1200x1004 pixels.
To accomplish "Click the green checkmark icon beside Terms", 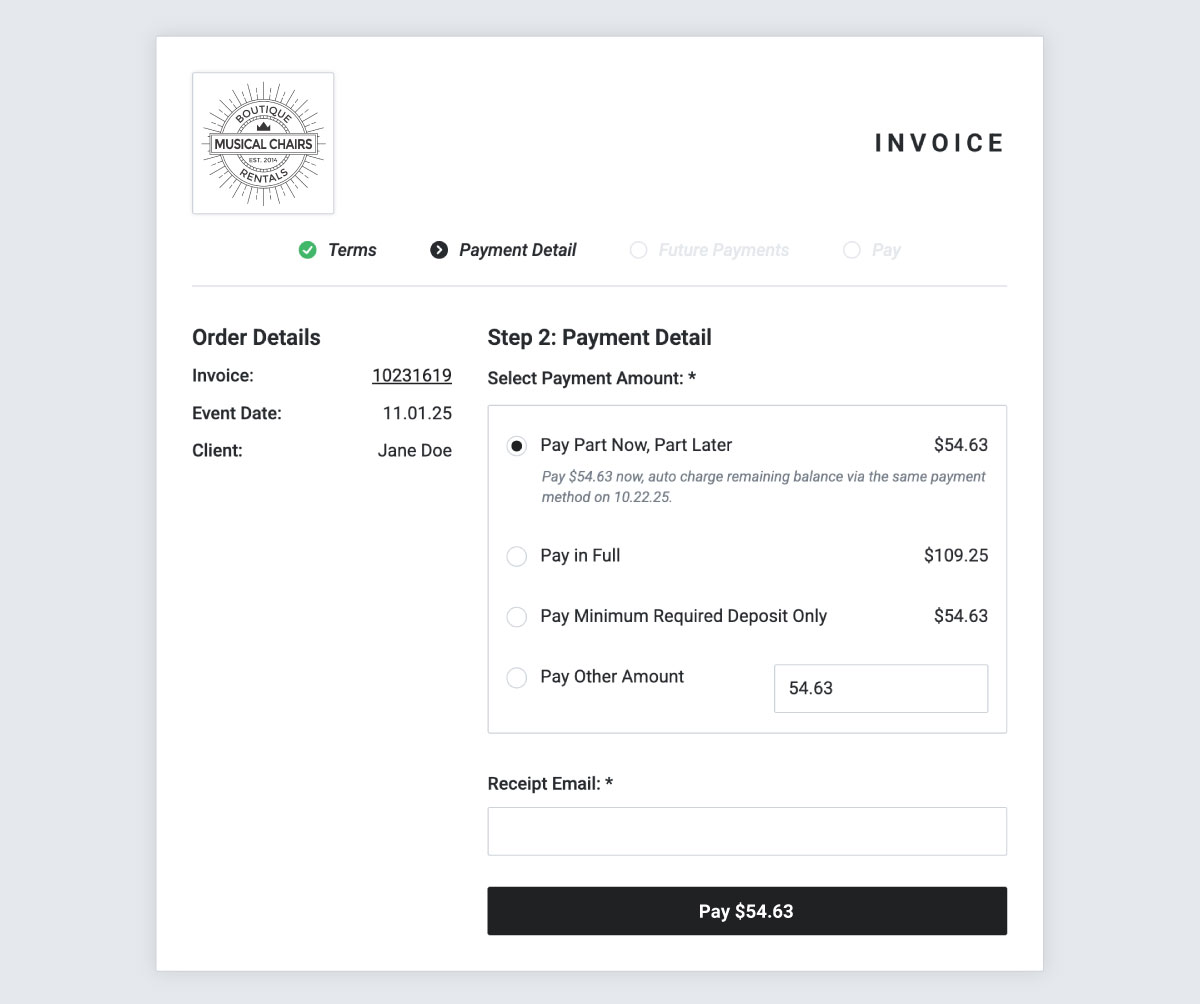I will click(308, 250).
